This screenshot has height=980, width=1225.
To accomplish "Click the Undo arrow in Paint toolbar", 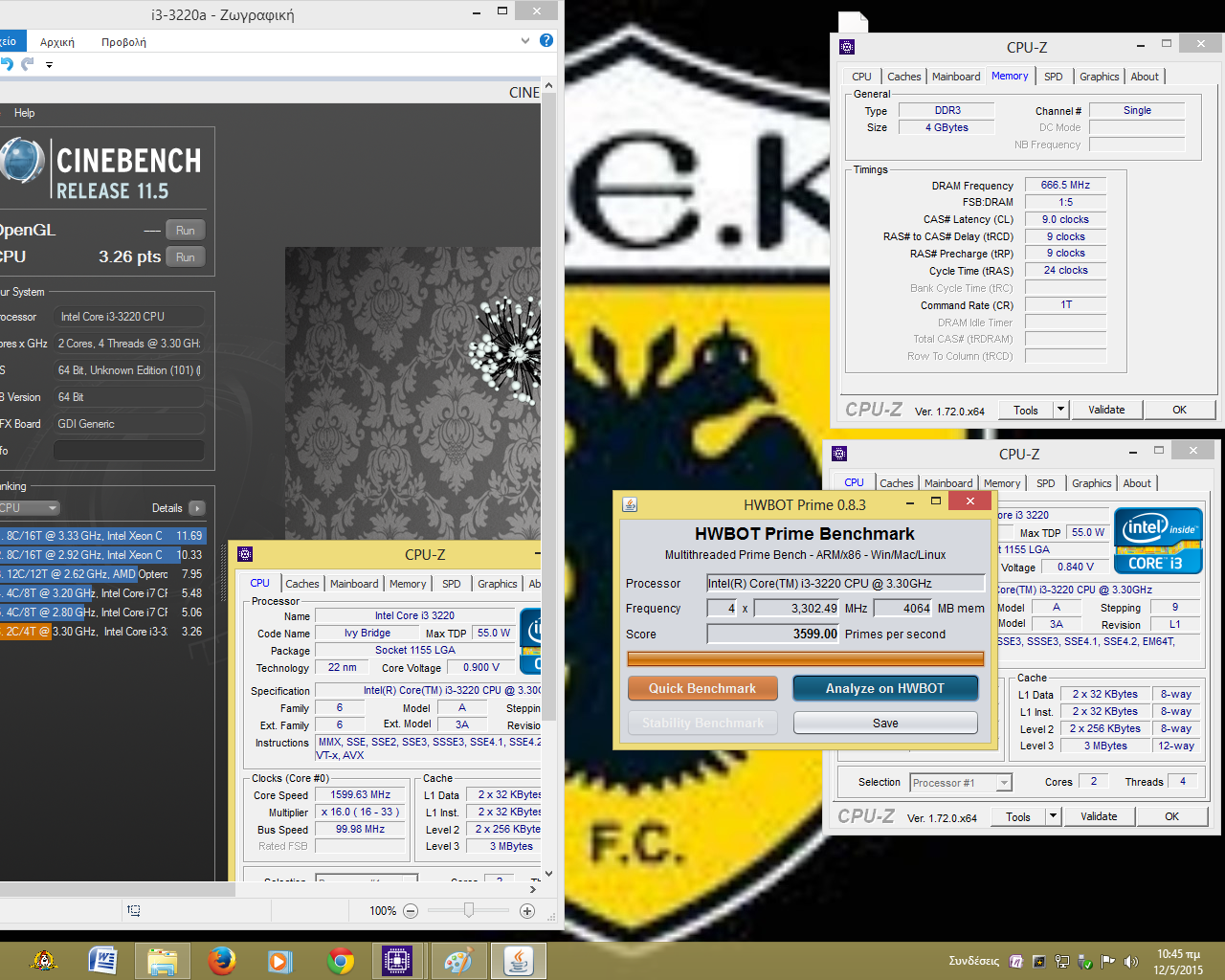I will 7,64.
